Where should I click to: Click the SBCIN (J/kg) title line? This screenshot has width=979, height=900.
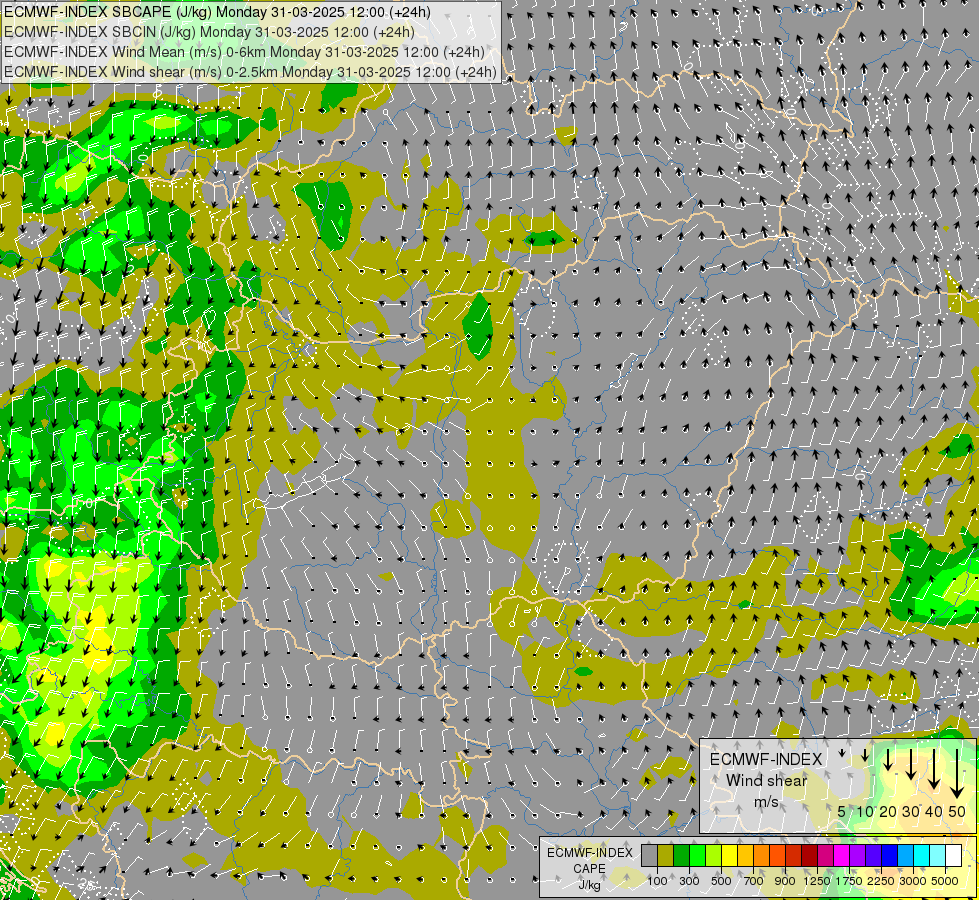click(x=209, y=32)
